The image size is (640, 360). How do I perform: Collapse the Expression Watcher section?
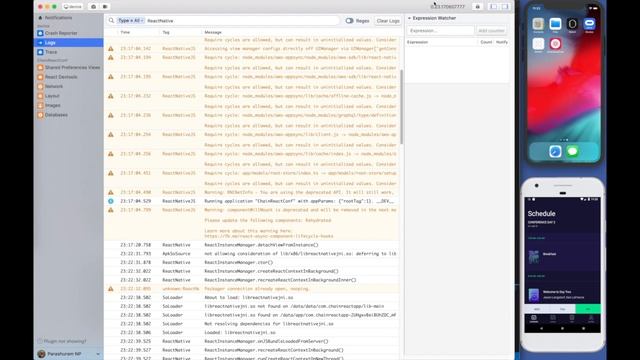click(x=409, y=18)
